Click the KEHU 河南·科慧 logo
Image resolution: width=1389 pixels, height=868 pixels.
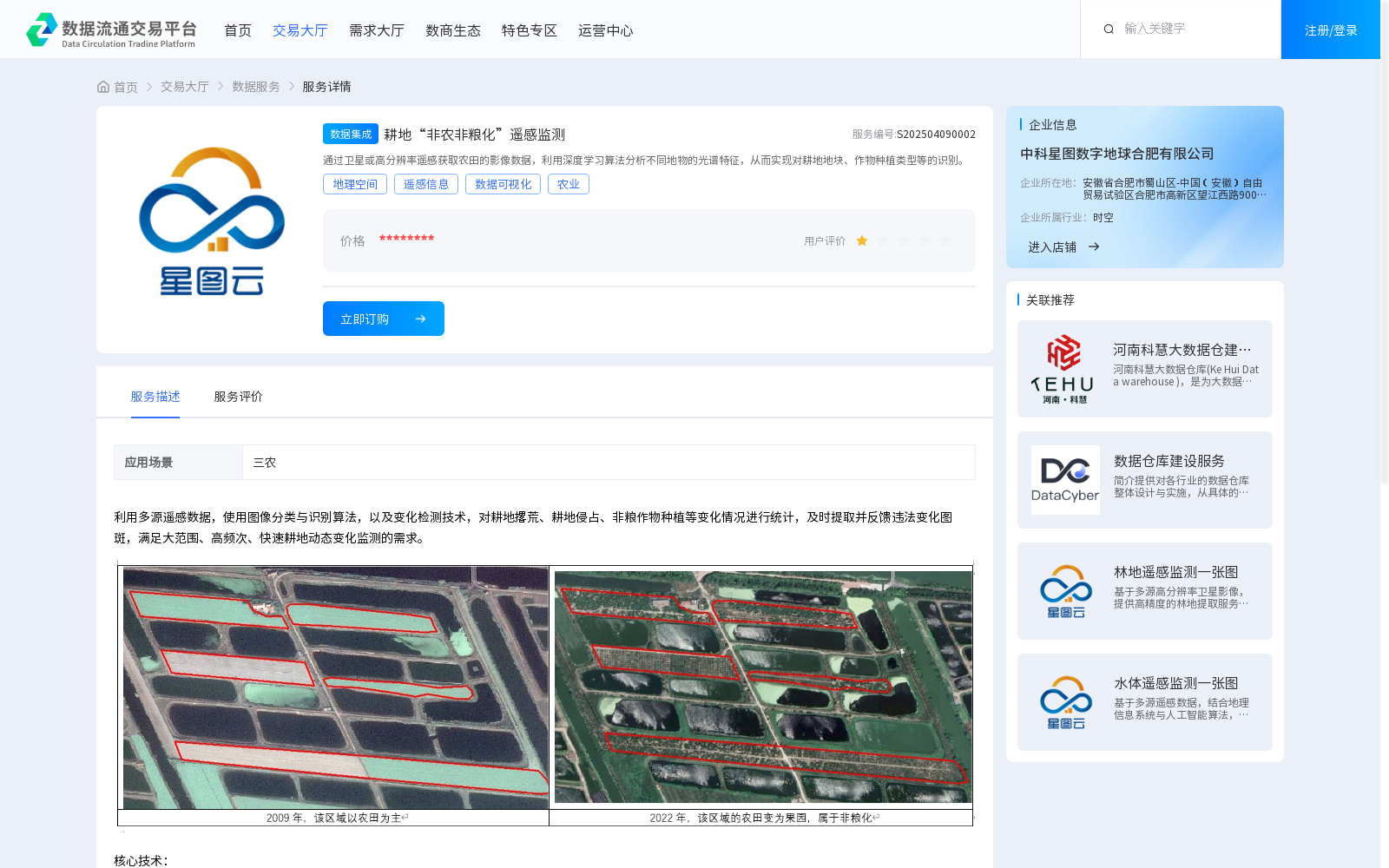pyautogui.click(x=1065, y=369)
